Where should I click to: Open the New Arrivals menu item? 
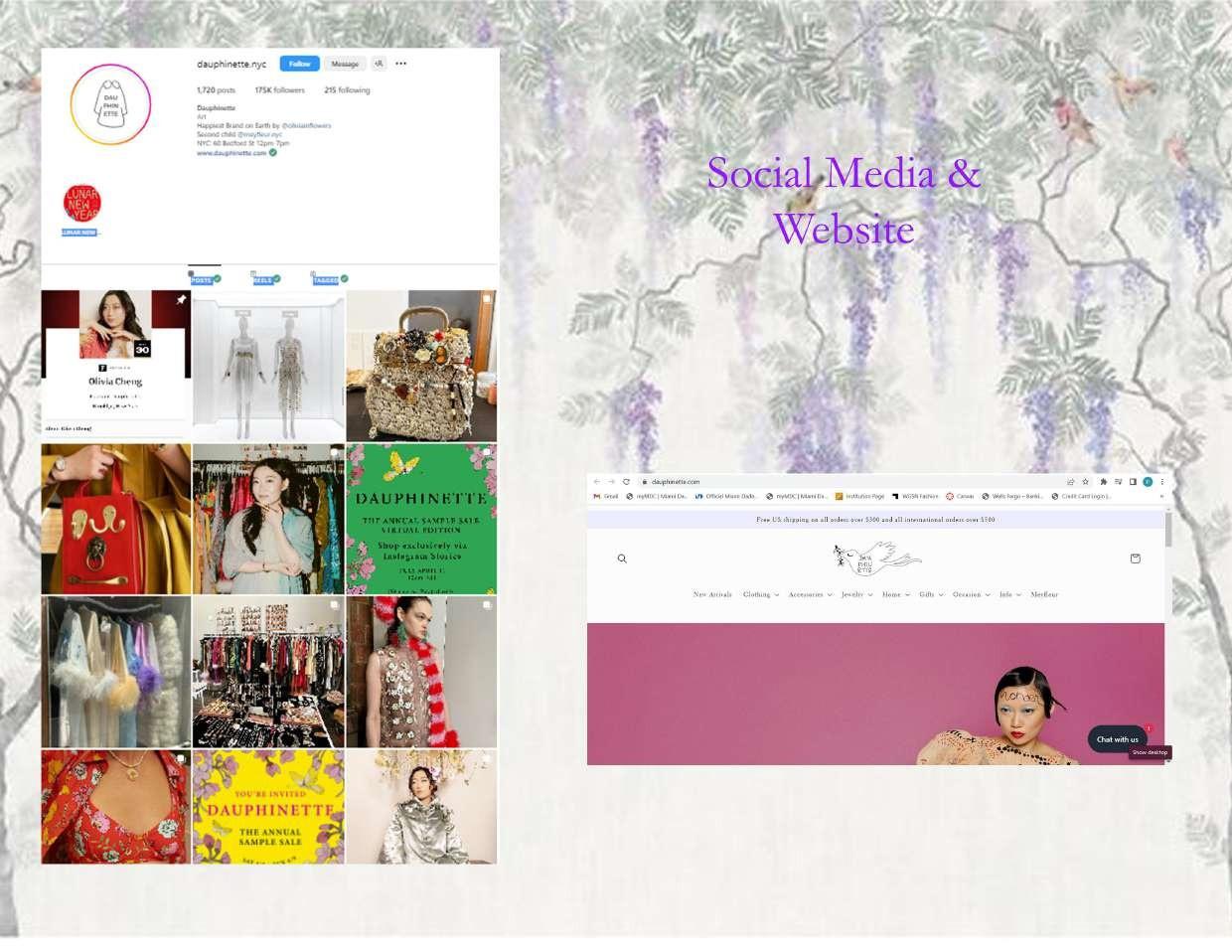(712, 594)
